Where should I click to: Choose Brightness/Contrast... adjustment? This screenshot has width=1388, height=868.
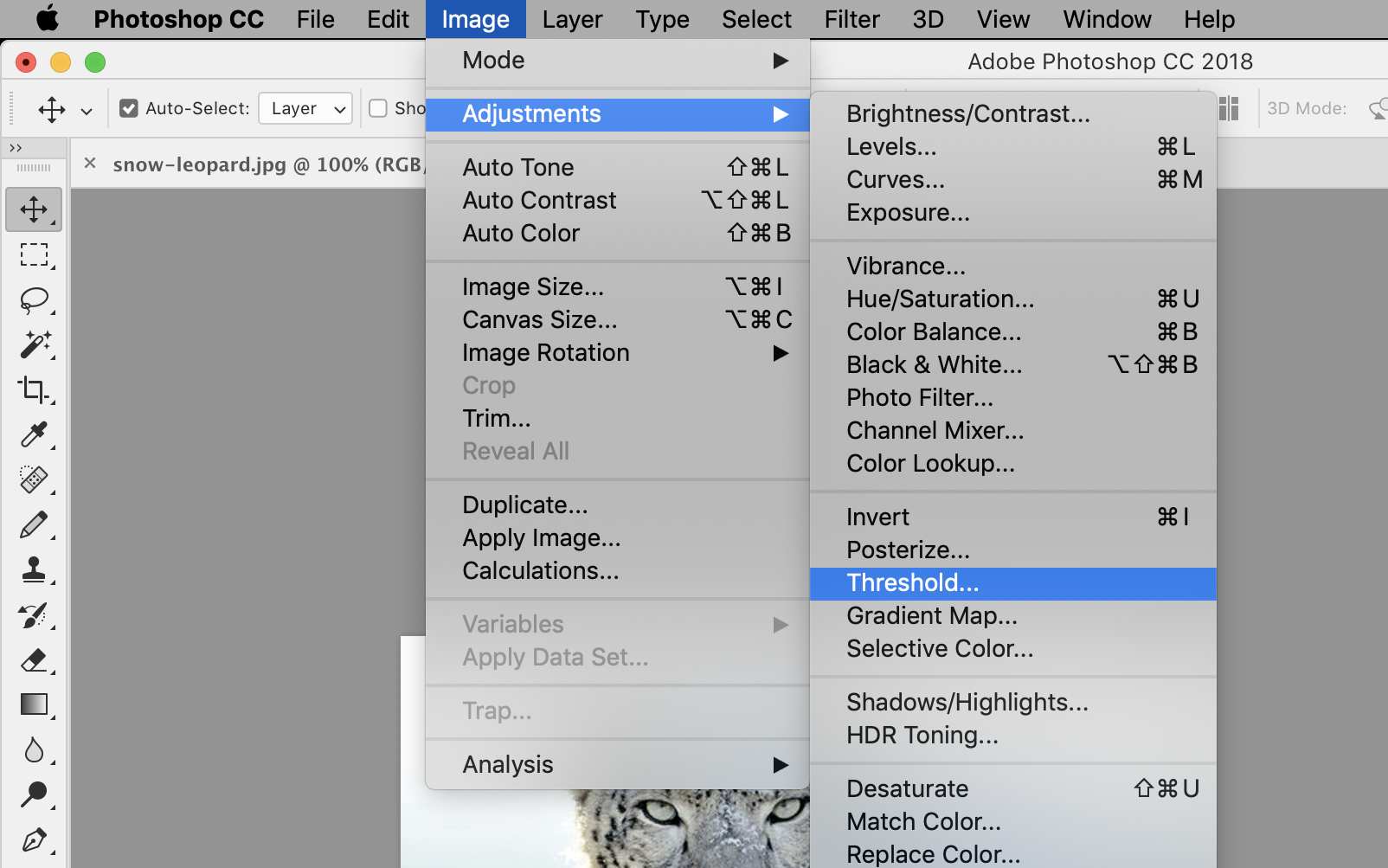(1013, 114)
